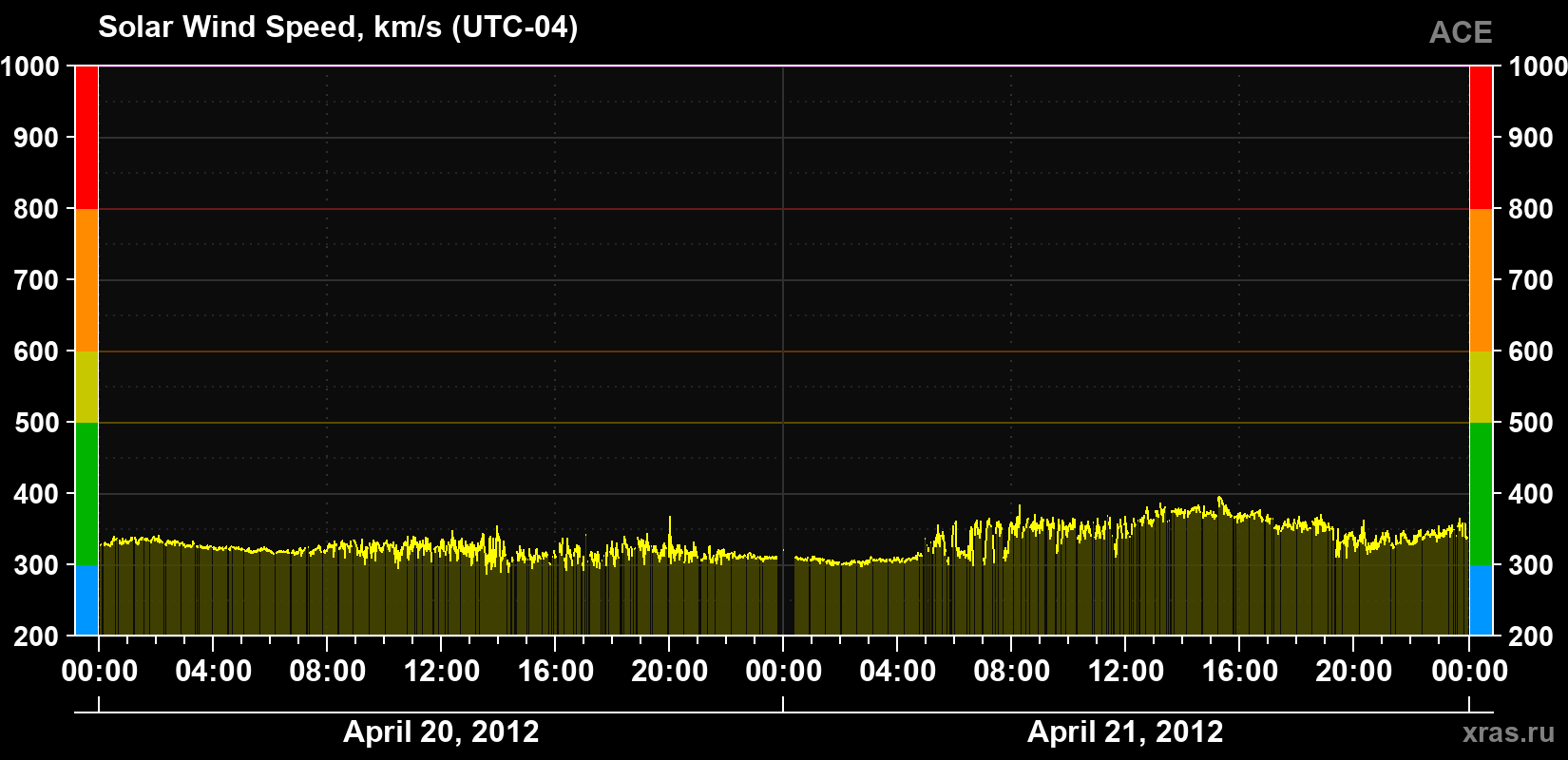
Task: Click the "20:00" tick label under April 21
Action: 1354,672
